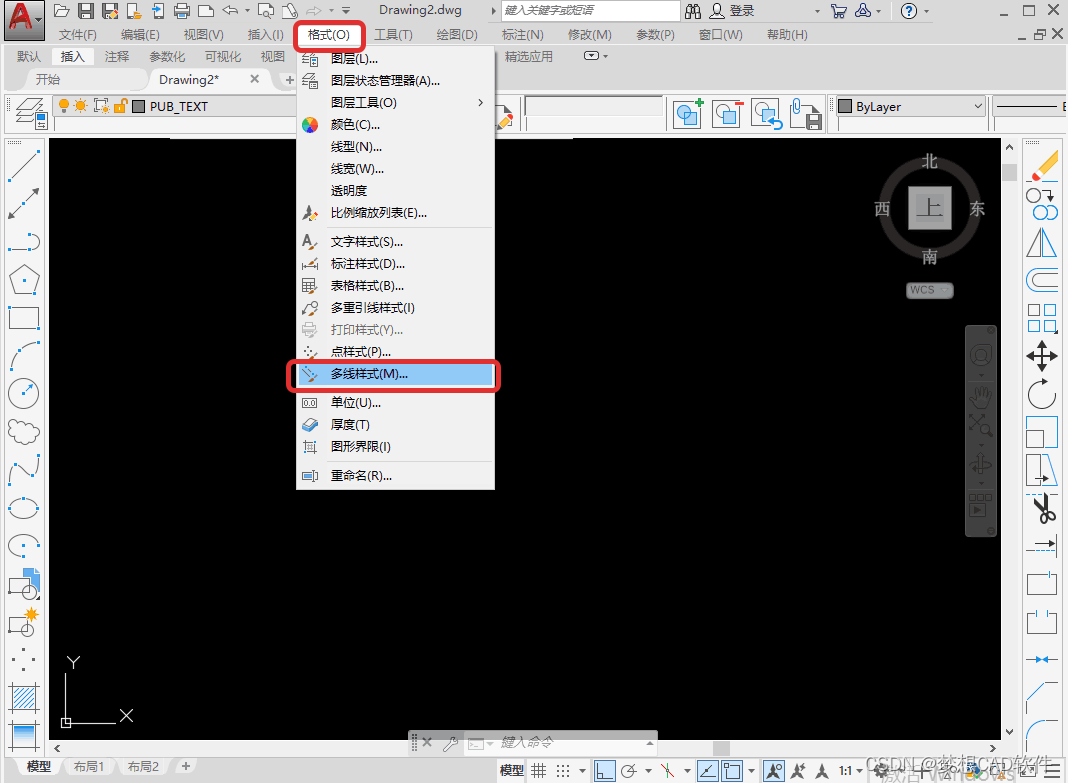
Task: Open the 颜色(C)... color wheel entry
Action: pyautogui.click(x=395, y=125)
